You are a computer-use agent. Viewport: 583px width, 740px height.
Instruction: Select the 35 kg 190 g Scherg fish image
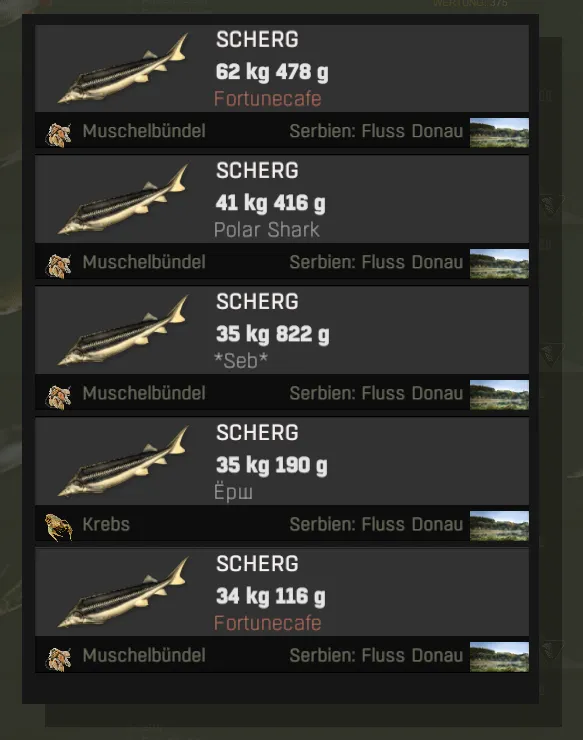[124, 462]
